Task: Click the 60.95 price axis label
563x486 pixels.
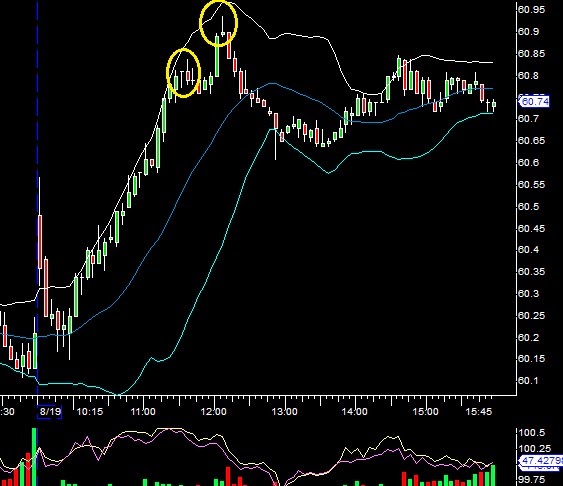Action: click(x=531, y=10)
